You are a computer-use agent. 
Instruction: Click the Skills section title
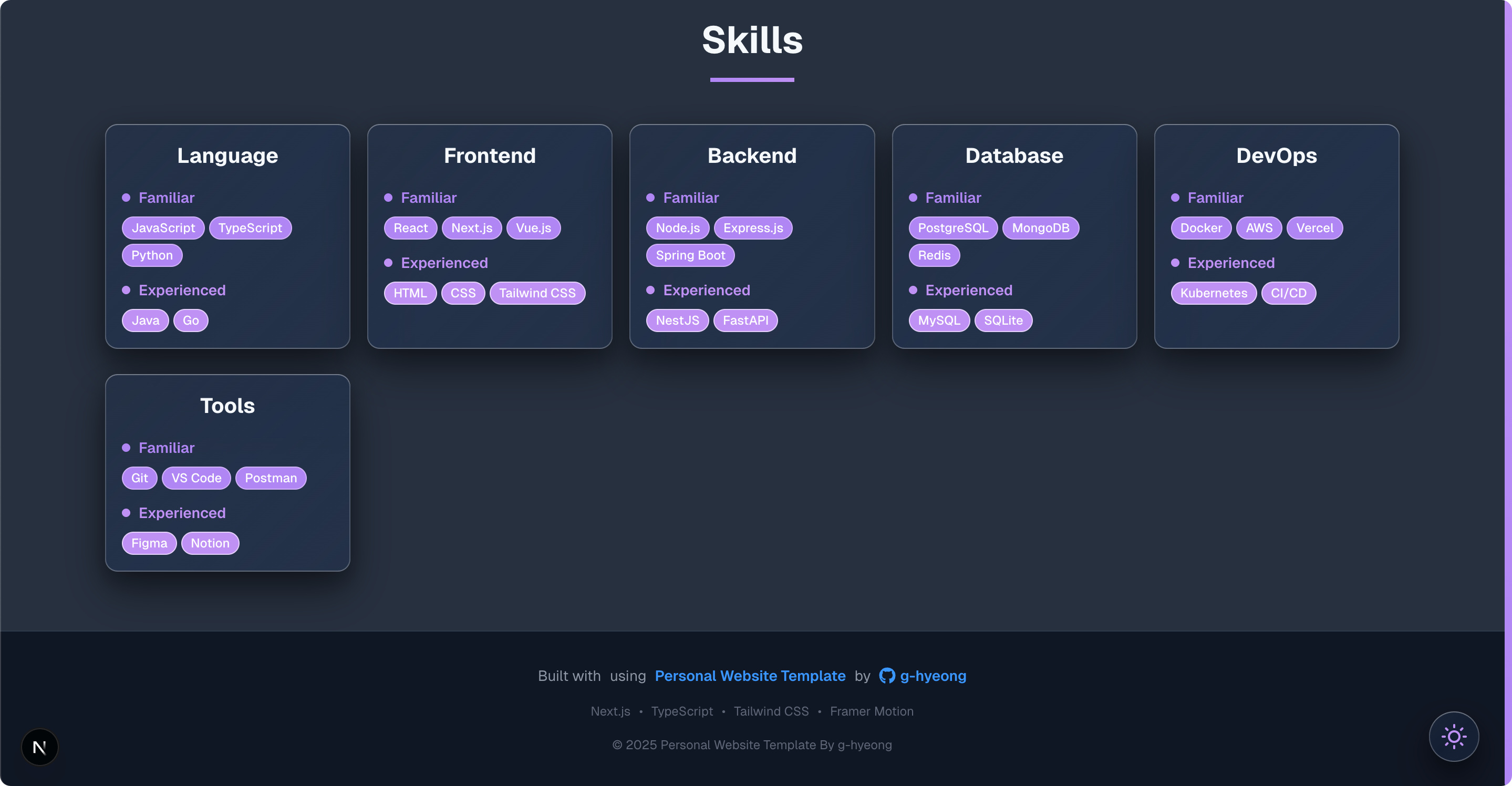[x=752, y=40]
